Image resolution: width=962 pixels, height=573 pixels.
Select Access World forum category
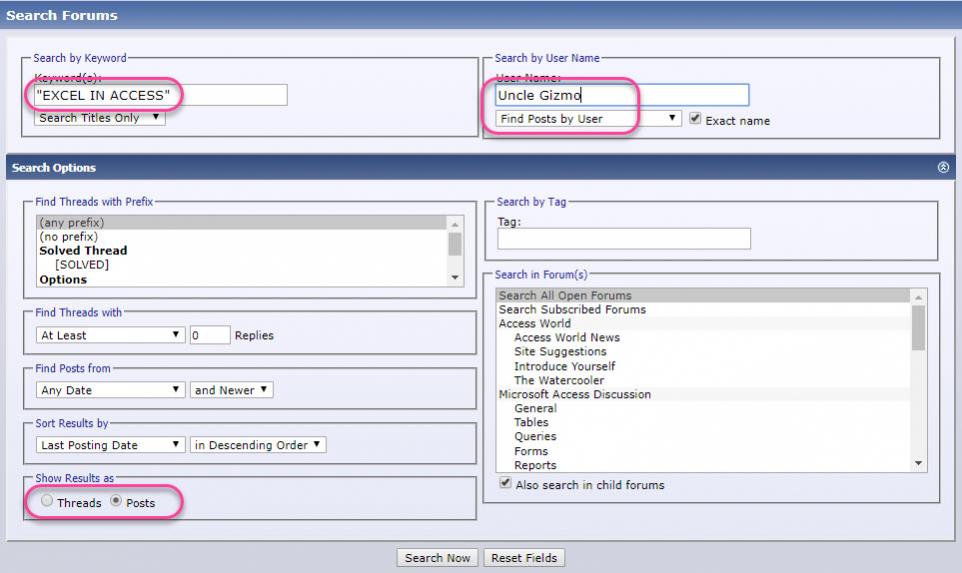(704, 323)
